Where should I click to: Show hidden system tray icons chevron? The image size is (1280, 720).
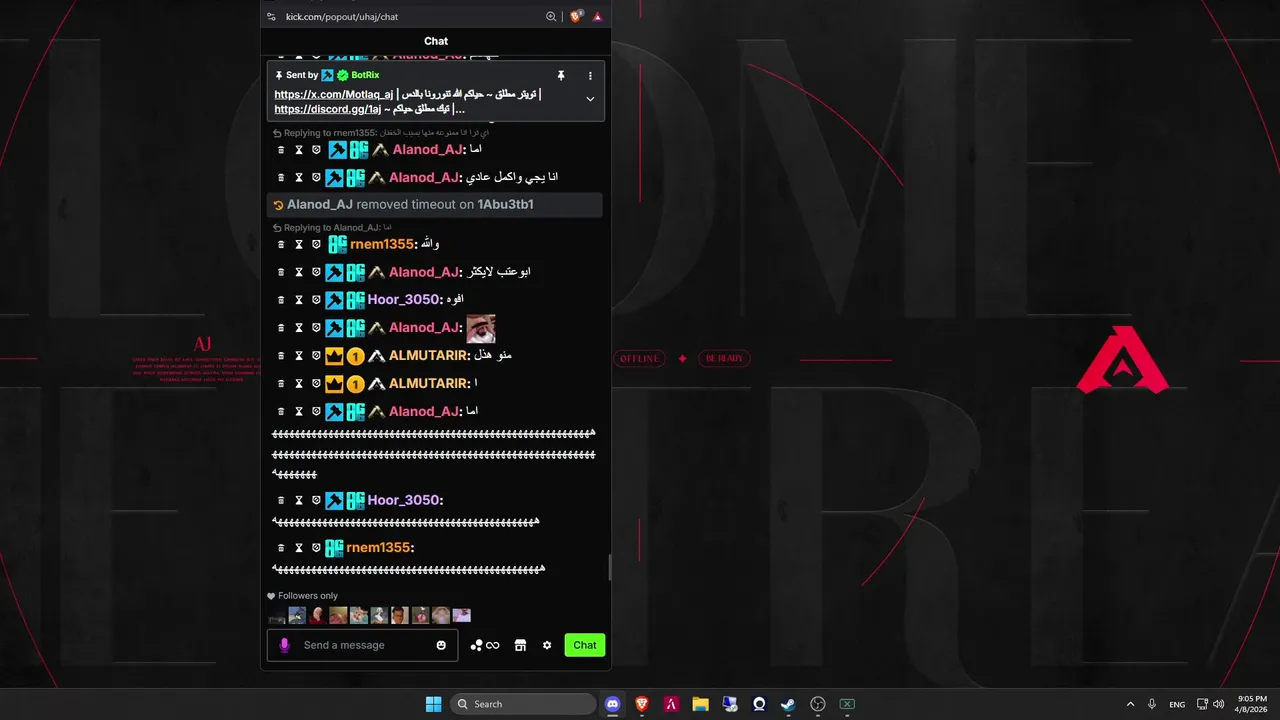coord(1130,704)
